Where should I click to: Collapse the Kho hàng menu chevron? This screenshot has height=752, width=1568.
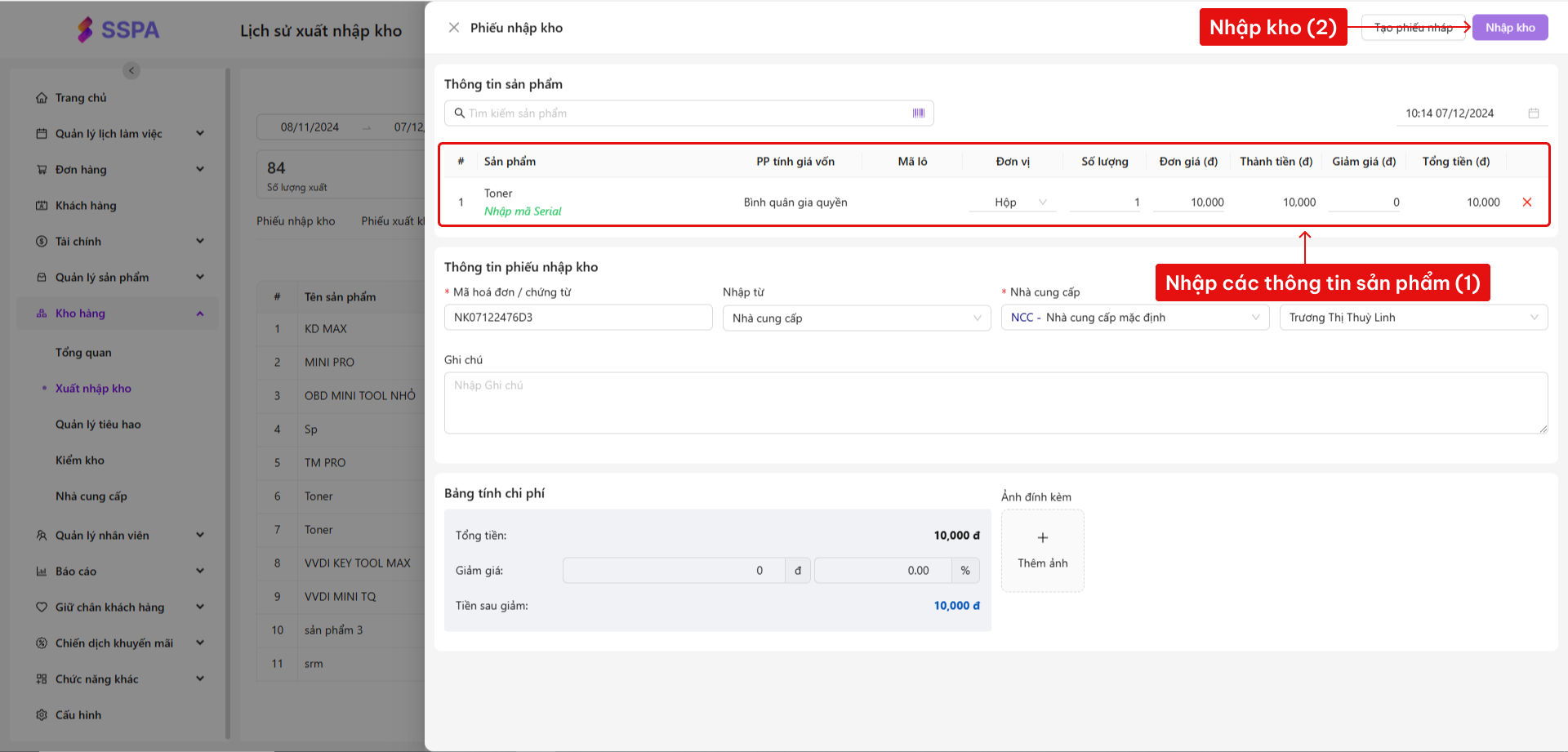[x=200, y=314]
